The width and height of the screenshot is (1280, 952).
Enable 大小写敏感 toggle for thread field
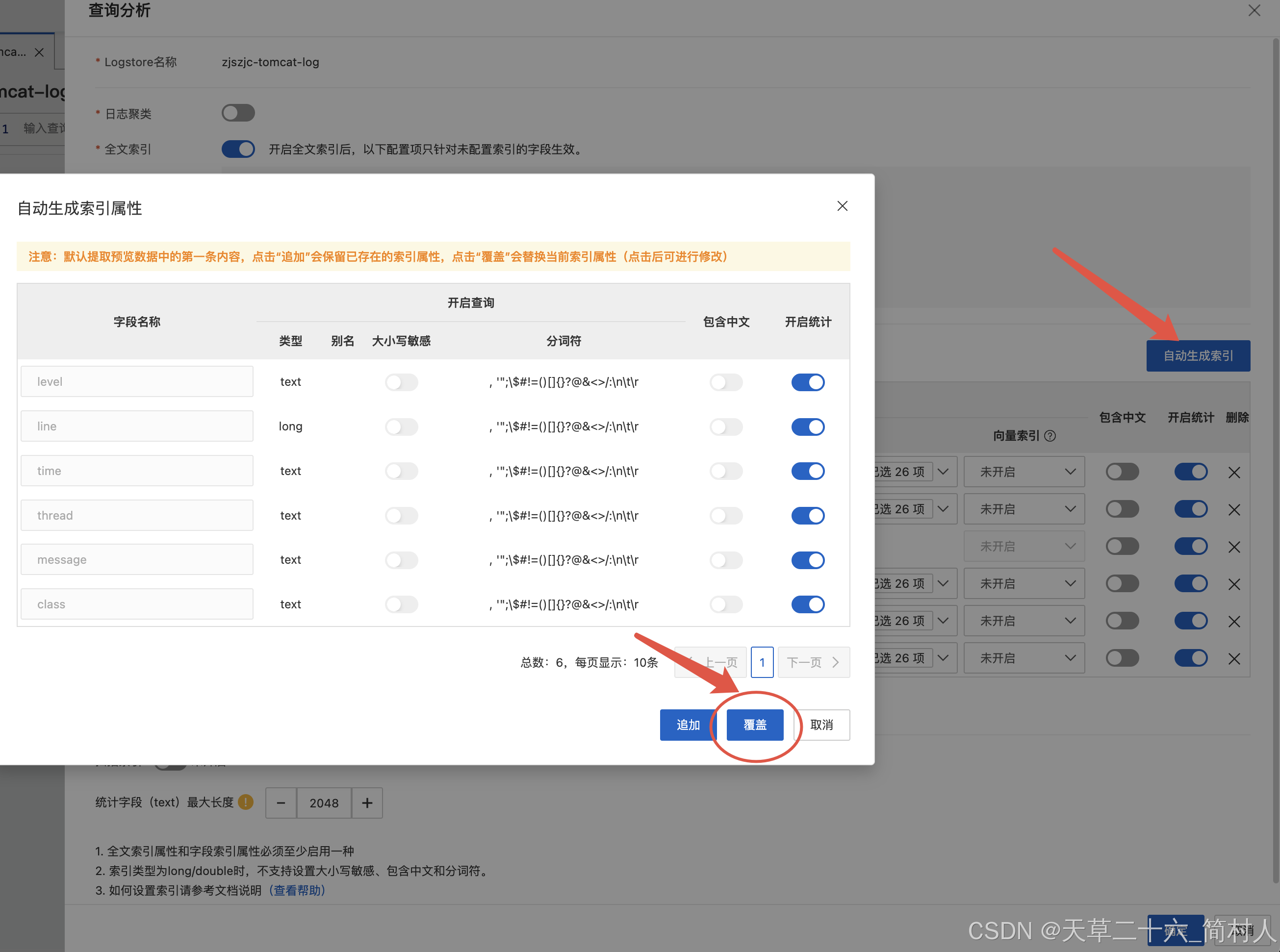[x=401, y=515]
